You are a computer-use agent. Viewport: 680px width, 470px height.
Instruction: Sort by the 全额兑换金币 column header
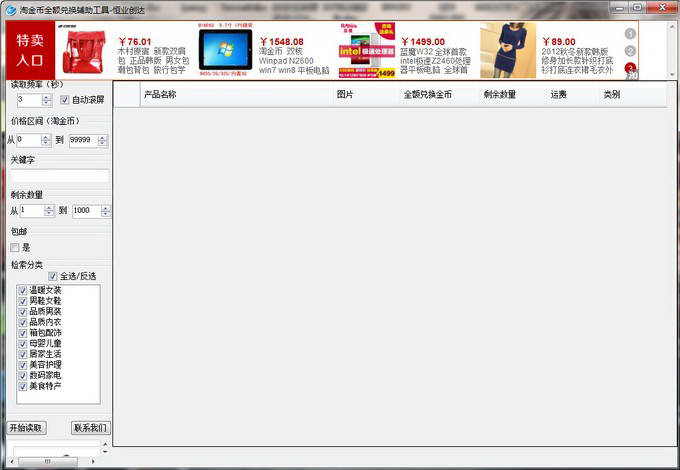click(439, 95)
